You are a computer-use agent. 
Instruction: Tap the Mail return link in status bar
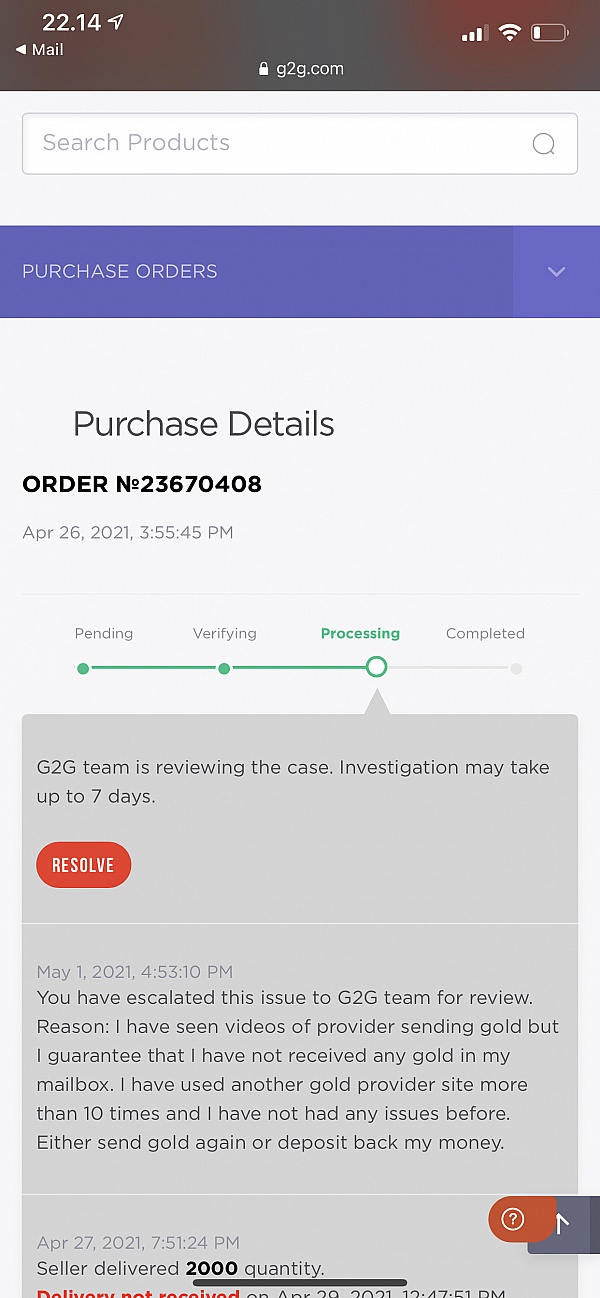click(40, 48)
